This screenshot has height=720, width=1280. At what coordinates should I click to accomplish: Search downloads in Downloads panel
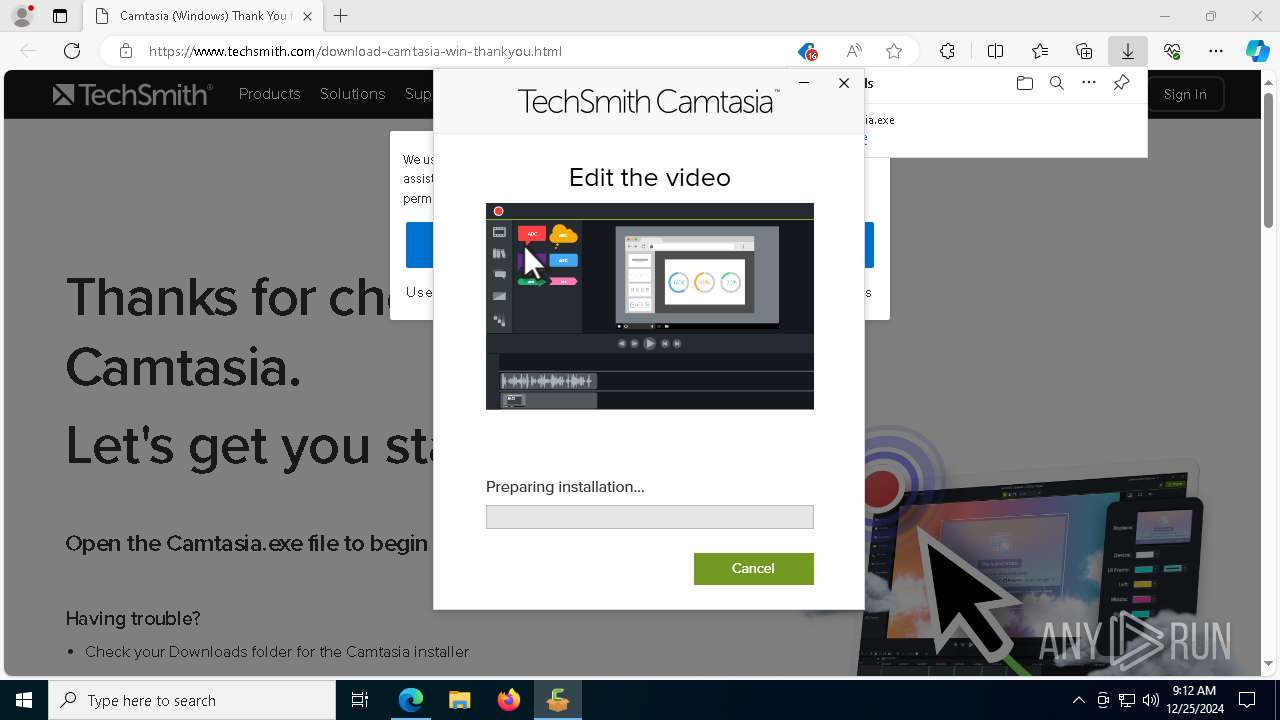click(x=1056, y=83)
